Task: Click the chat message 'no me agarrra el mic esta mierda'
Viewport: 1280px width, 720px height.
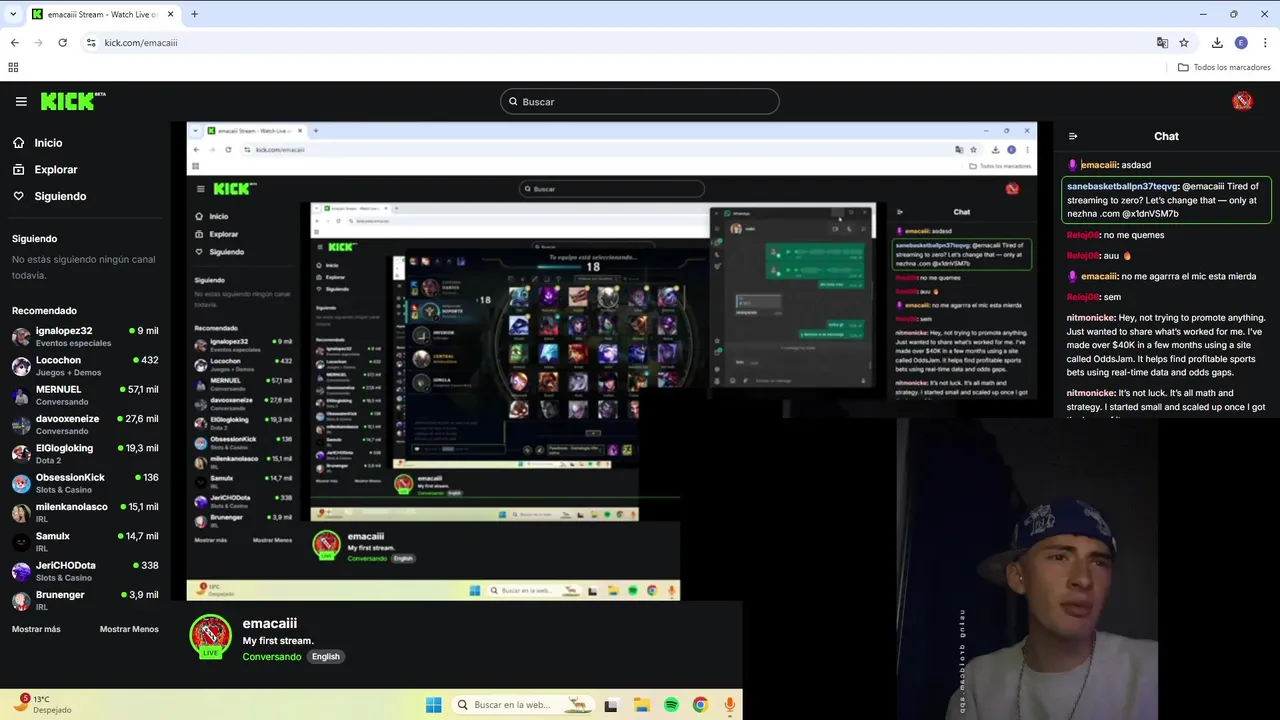Action: [1189, 276]
